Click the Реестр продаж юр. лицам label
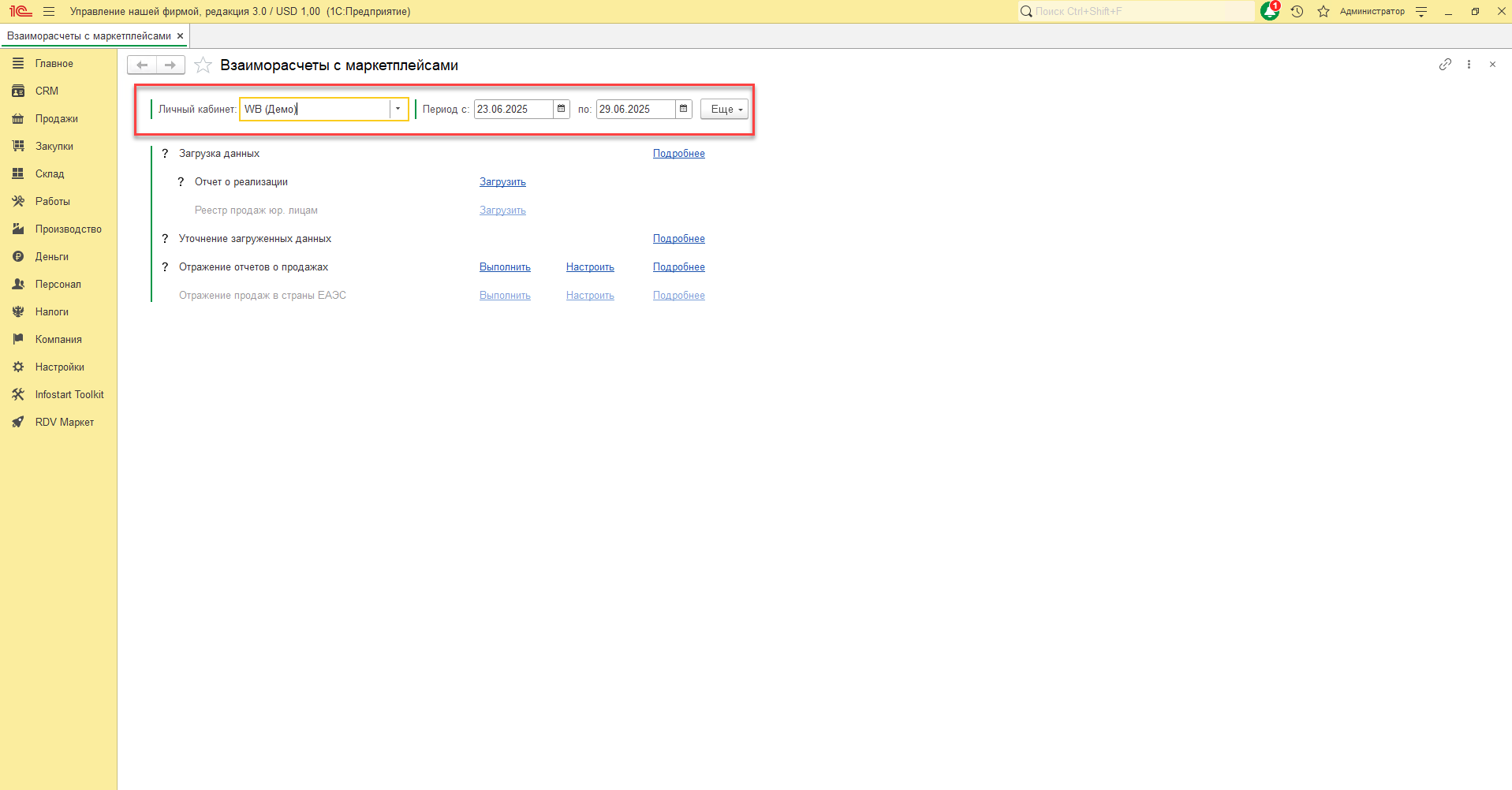Screen dimensions: 1512x790 point(256,211)
